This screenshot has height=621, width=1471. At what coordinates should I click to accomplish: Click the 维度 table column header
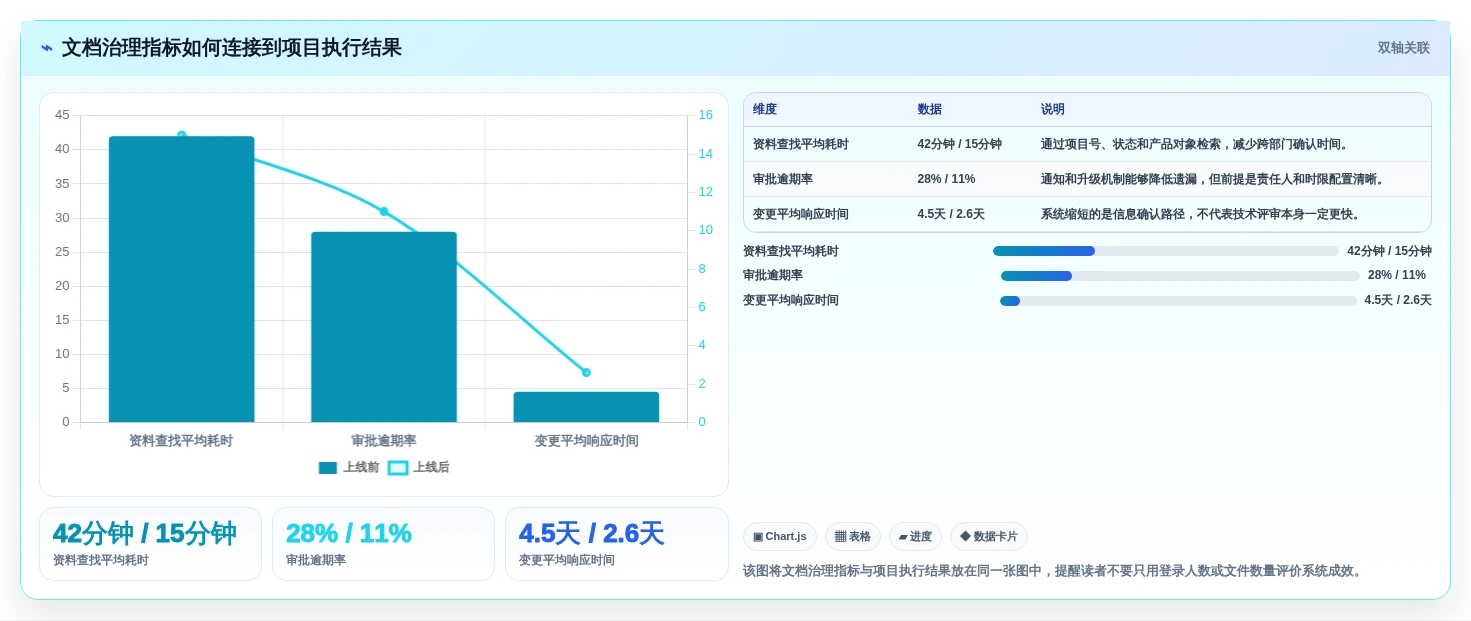(765, 110)
